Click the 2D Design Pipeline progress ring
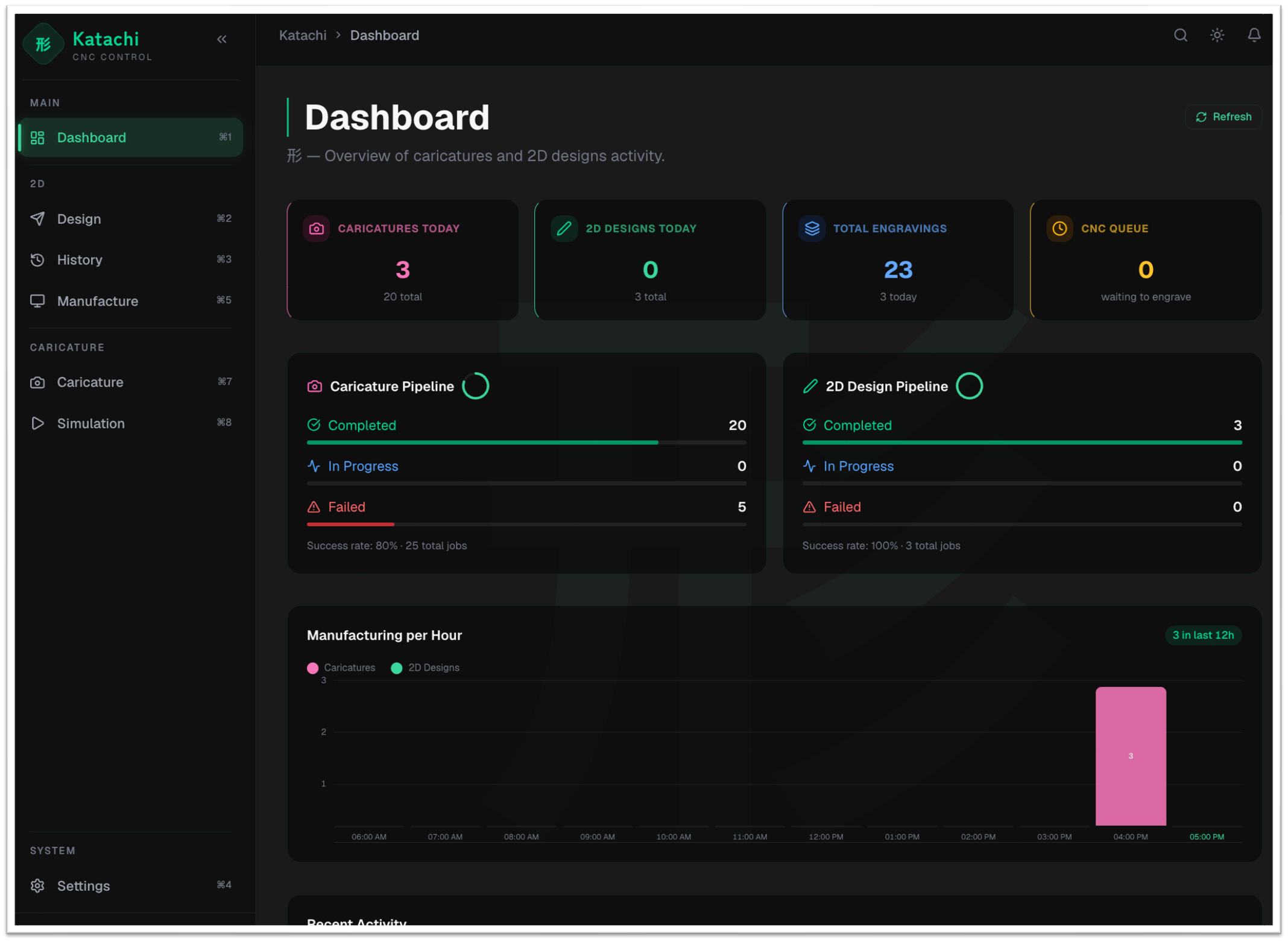 click(x=969, y=386)
